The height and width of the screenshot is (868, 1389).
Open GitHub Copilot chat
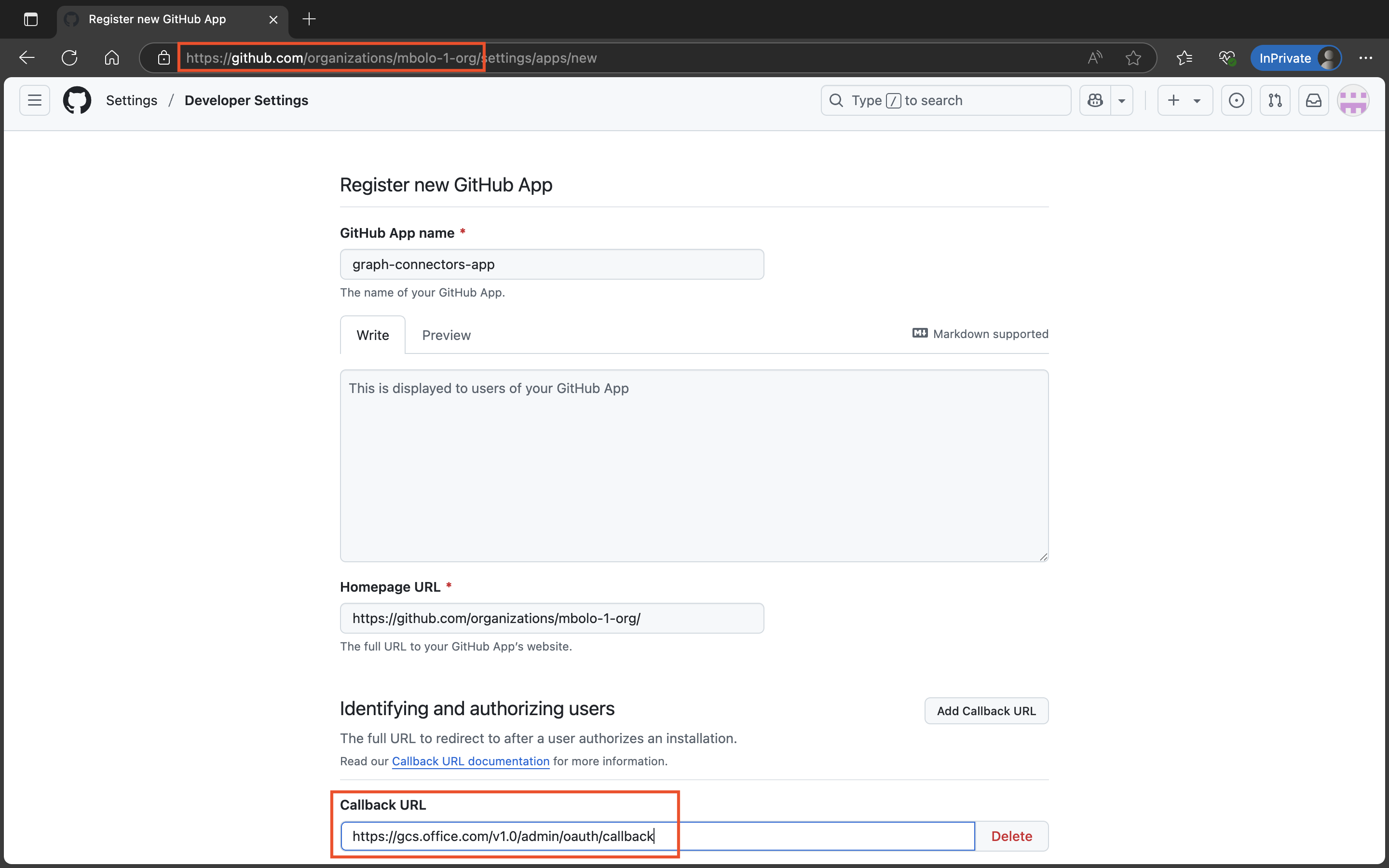click(1095, 100)
